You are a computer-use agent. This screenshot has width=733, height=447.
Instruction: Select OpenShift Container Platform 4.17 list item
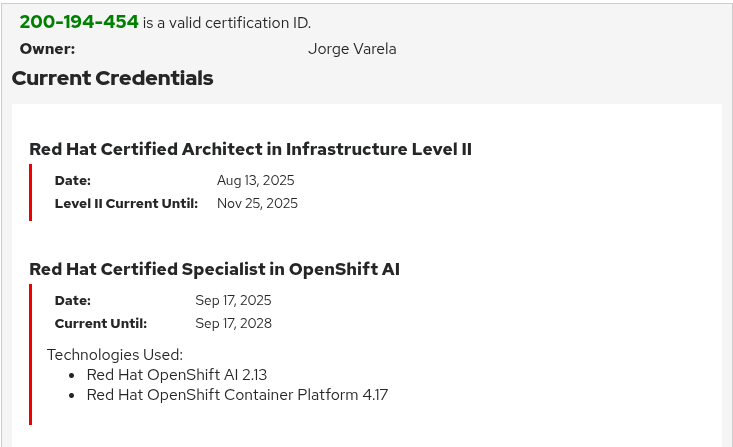click(237, 395)
